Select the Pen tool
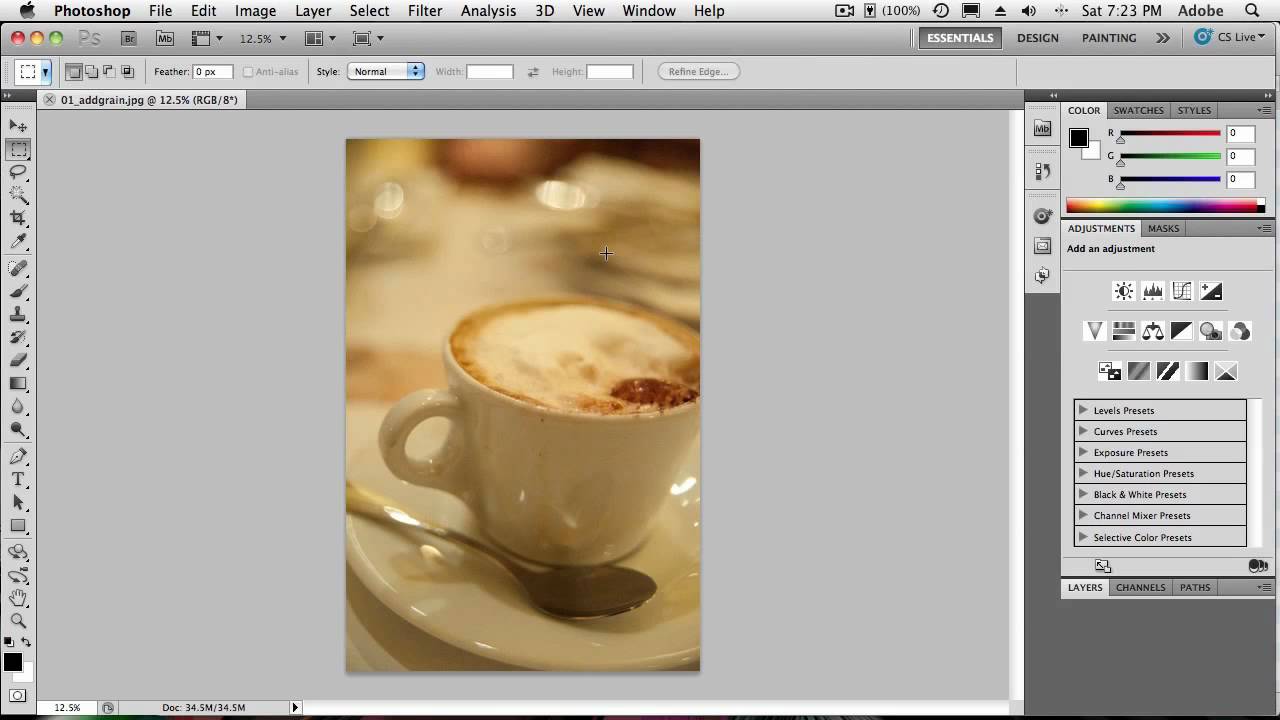The width and height of the screenshot is (1280, 720). click(18, 456)
